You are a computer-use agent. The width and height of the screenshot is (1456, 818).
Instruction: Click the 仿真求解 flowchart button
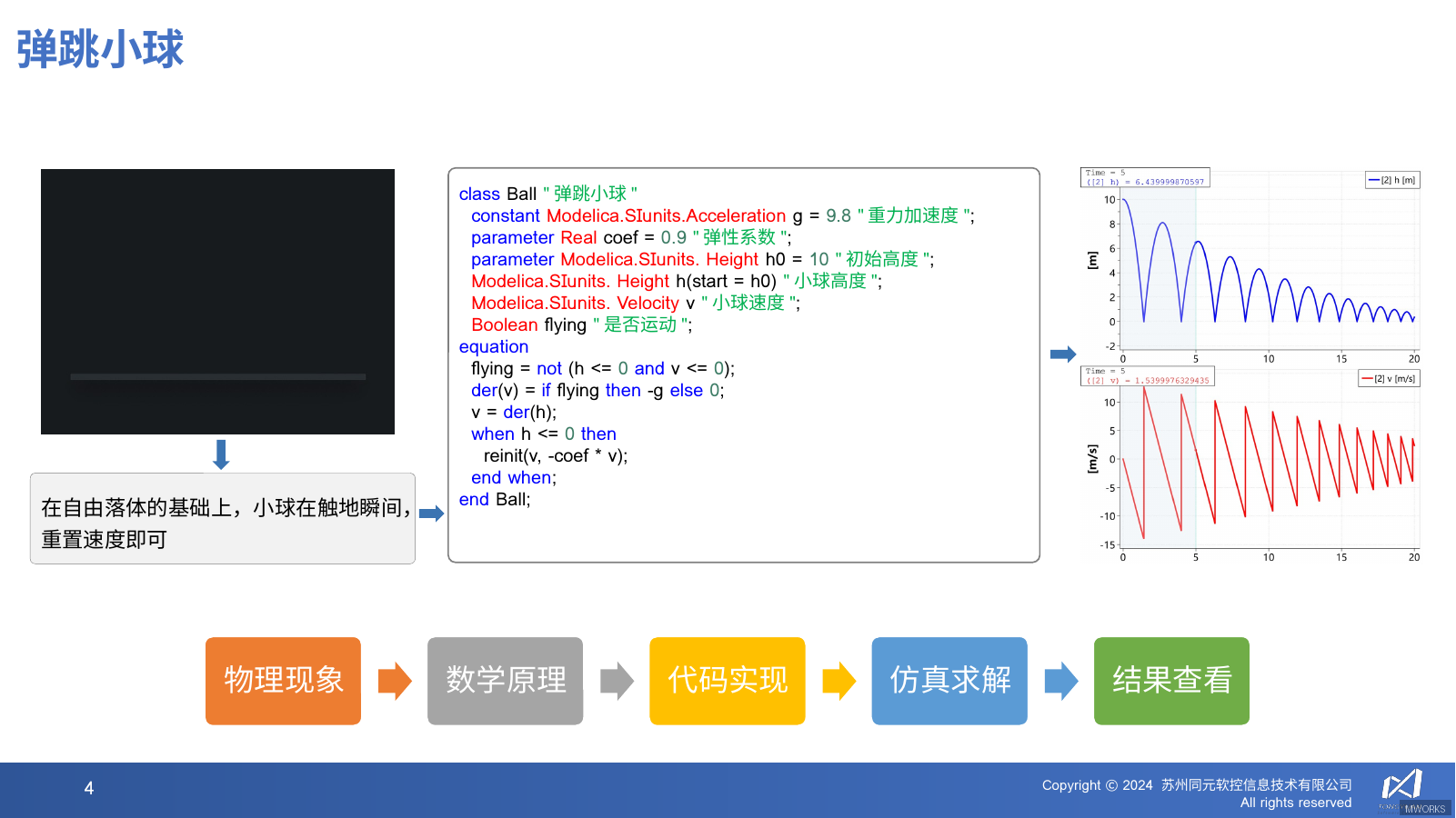pyautogui.click(x=949, y=681)
